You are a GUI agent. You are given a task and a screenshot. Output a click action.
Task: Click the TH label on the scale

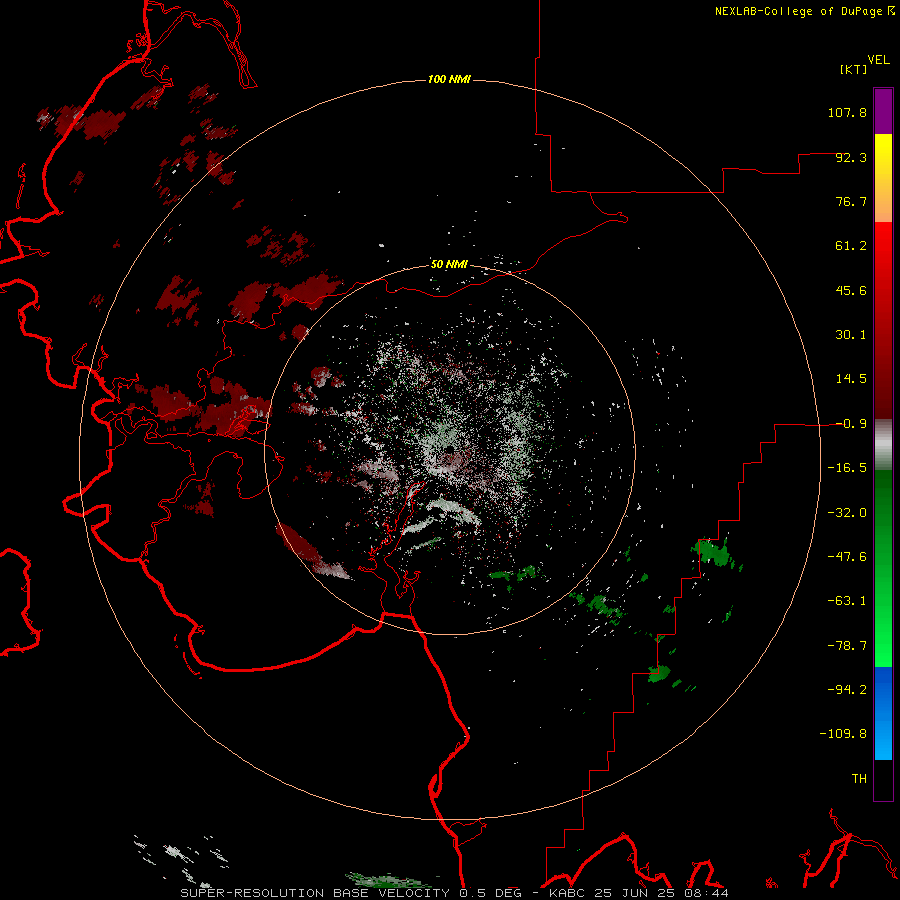859,779
